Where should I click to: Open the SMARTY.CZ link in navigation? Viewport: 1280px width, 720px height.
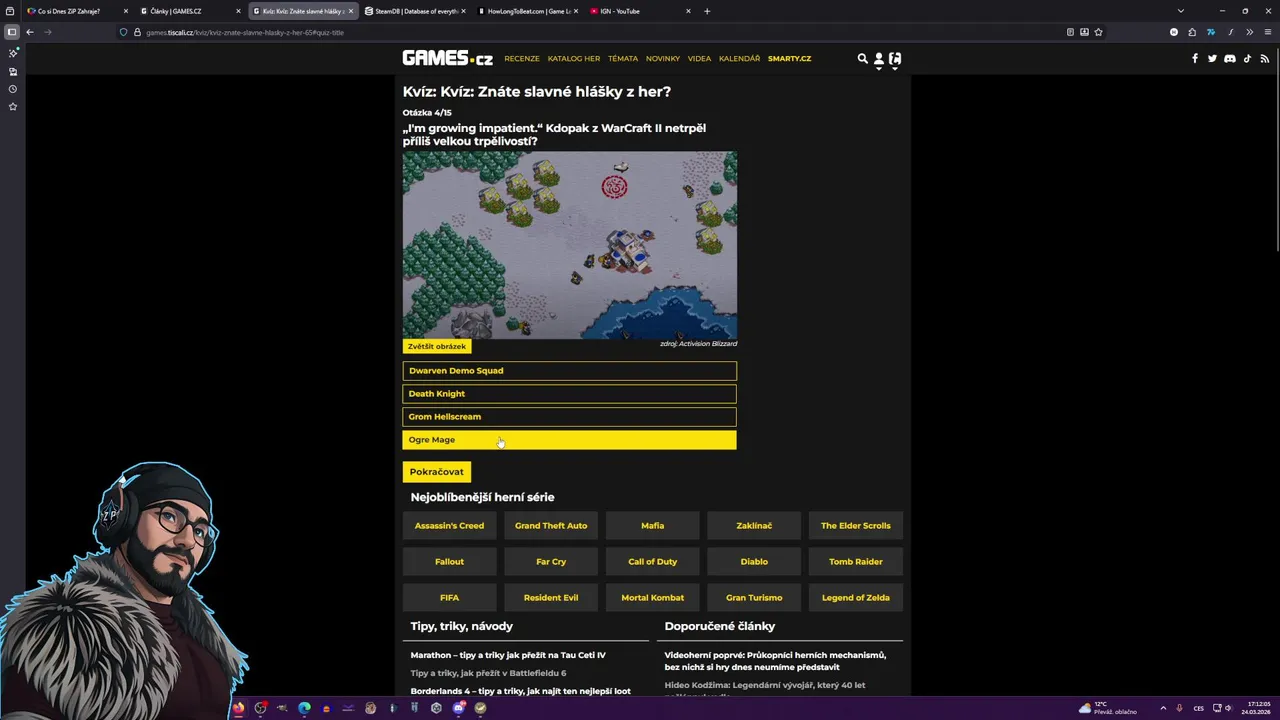point(789,59)
